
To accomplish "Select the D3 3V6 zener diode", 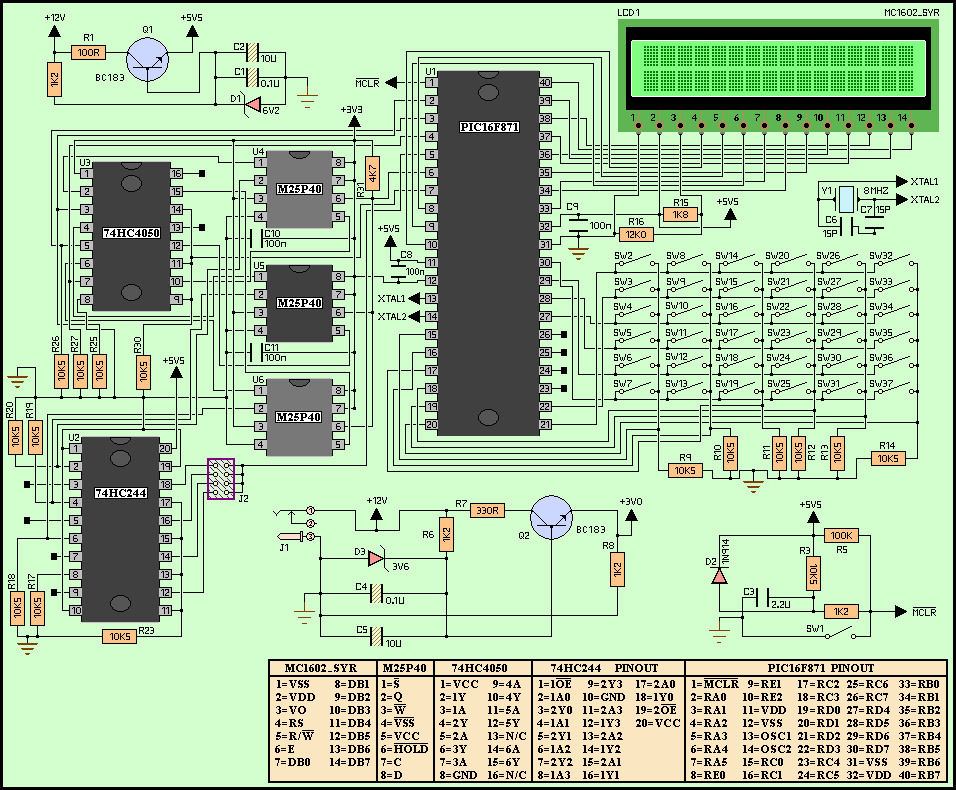I will [x=376, y=558].
